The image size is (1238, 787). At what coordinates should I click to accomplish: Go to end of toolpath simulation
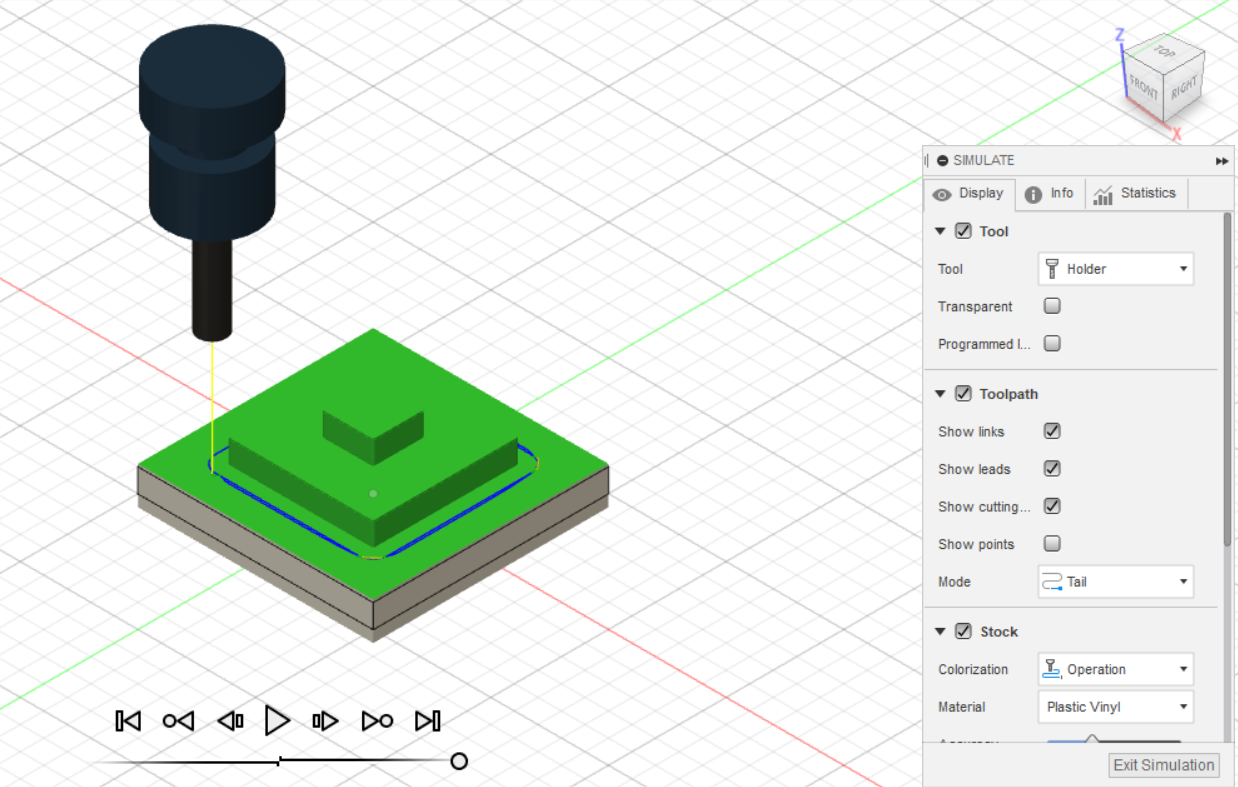pos(428,721)
